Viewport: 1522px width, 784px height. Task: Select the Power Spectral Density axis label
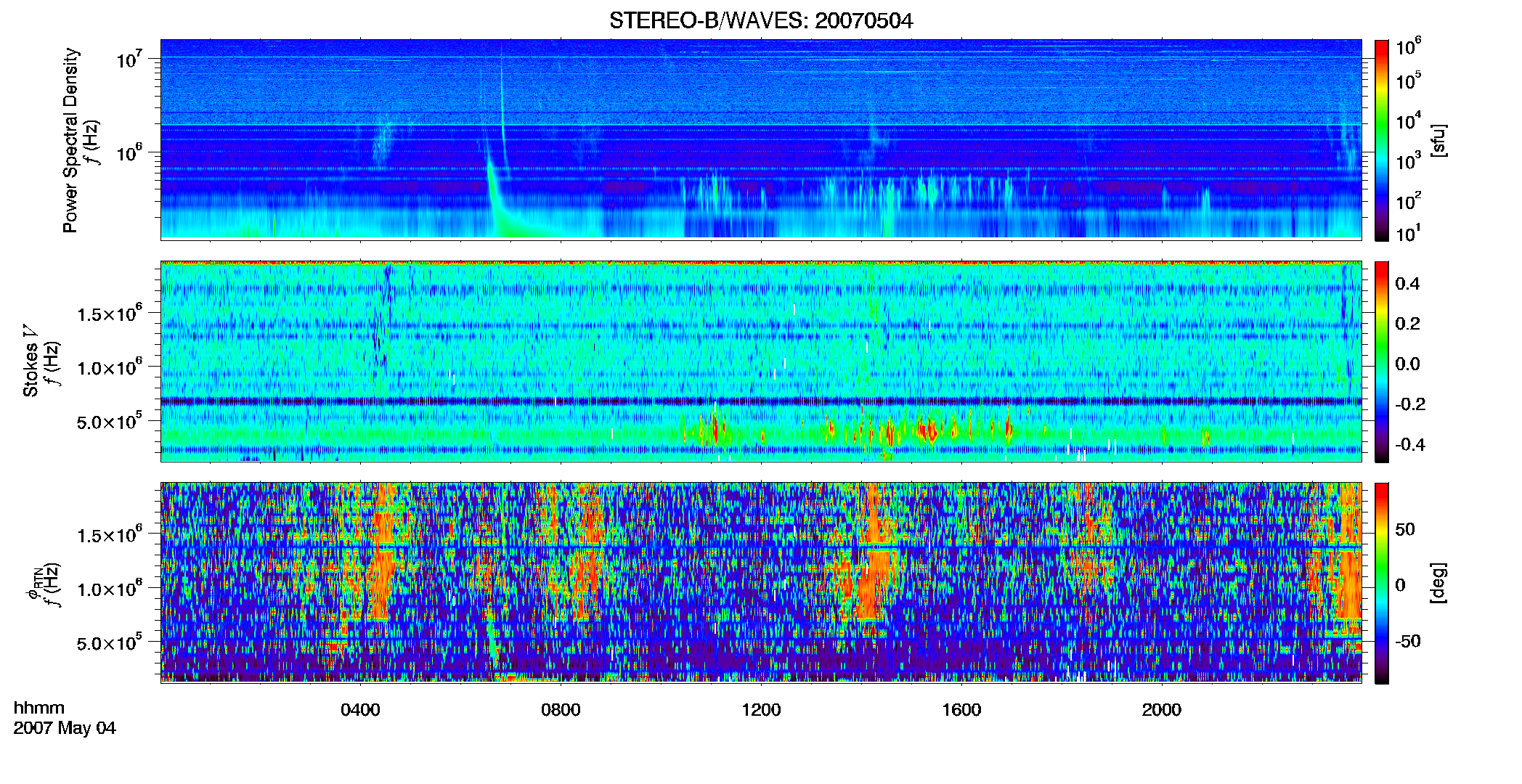(x=70, y=140)
